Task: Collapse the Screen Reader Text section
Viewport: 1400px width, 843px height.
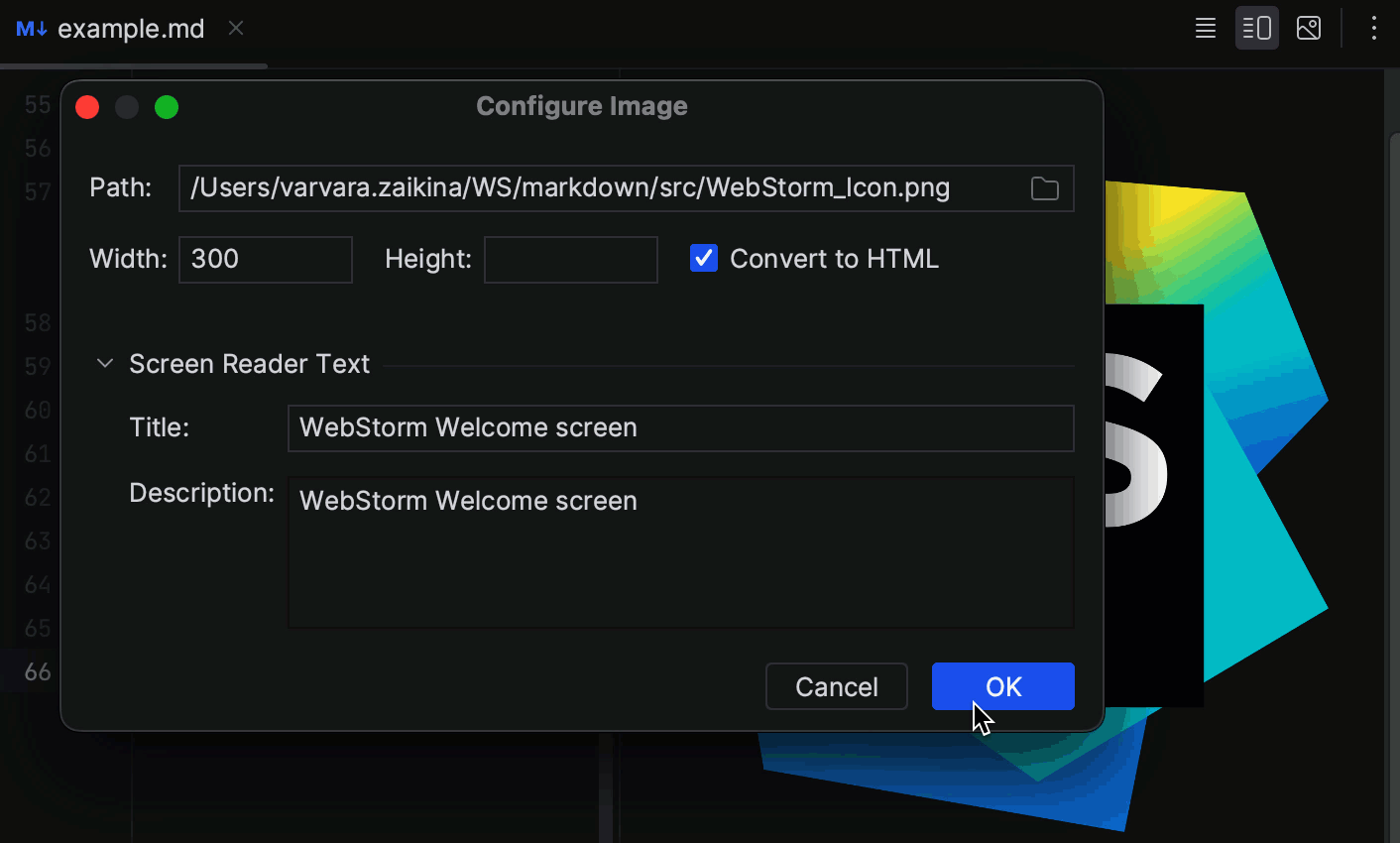Action: click(x=104, y=363)
